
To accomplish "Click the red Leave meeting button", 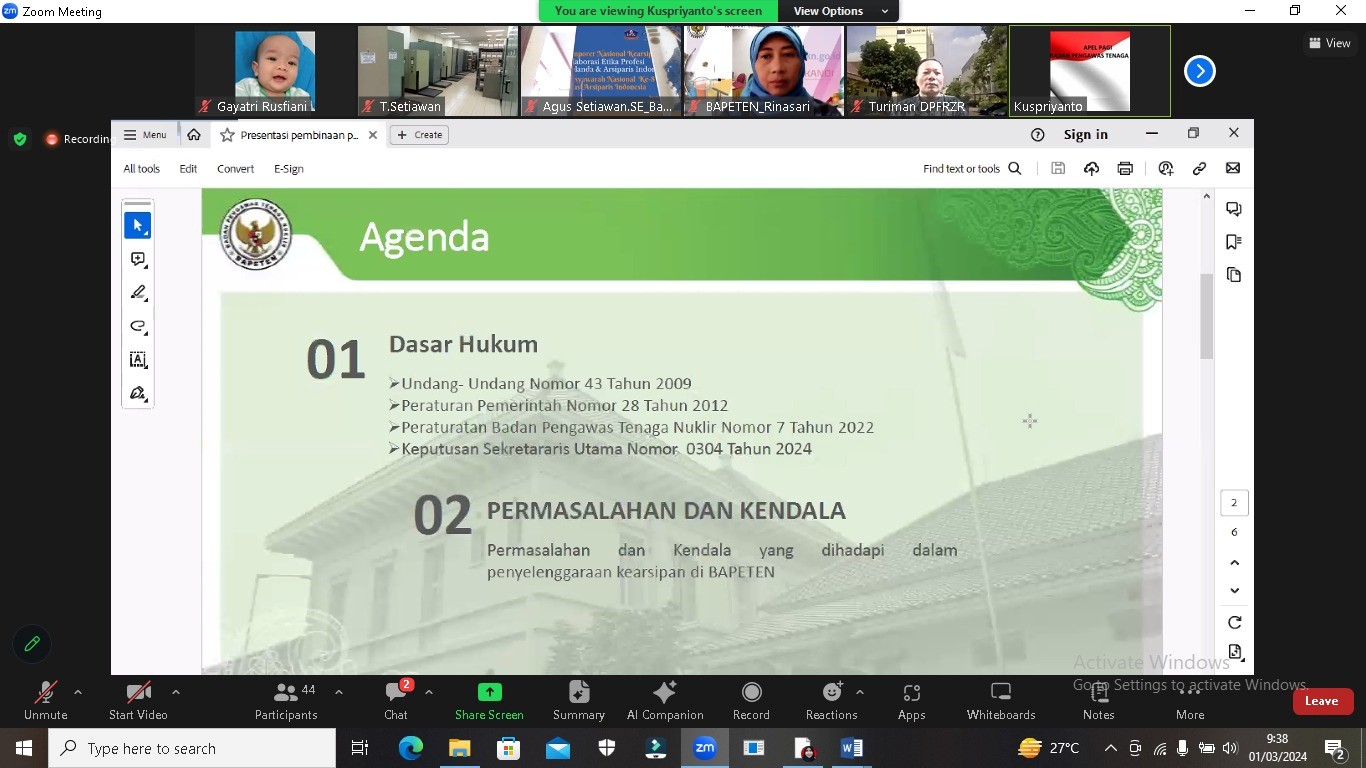I will (x=1321, y=701).
